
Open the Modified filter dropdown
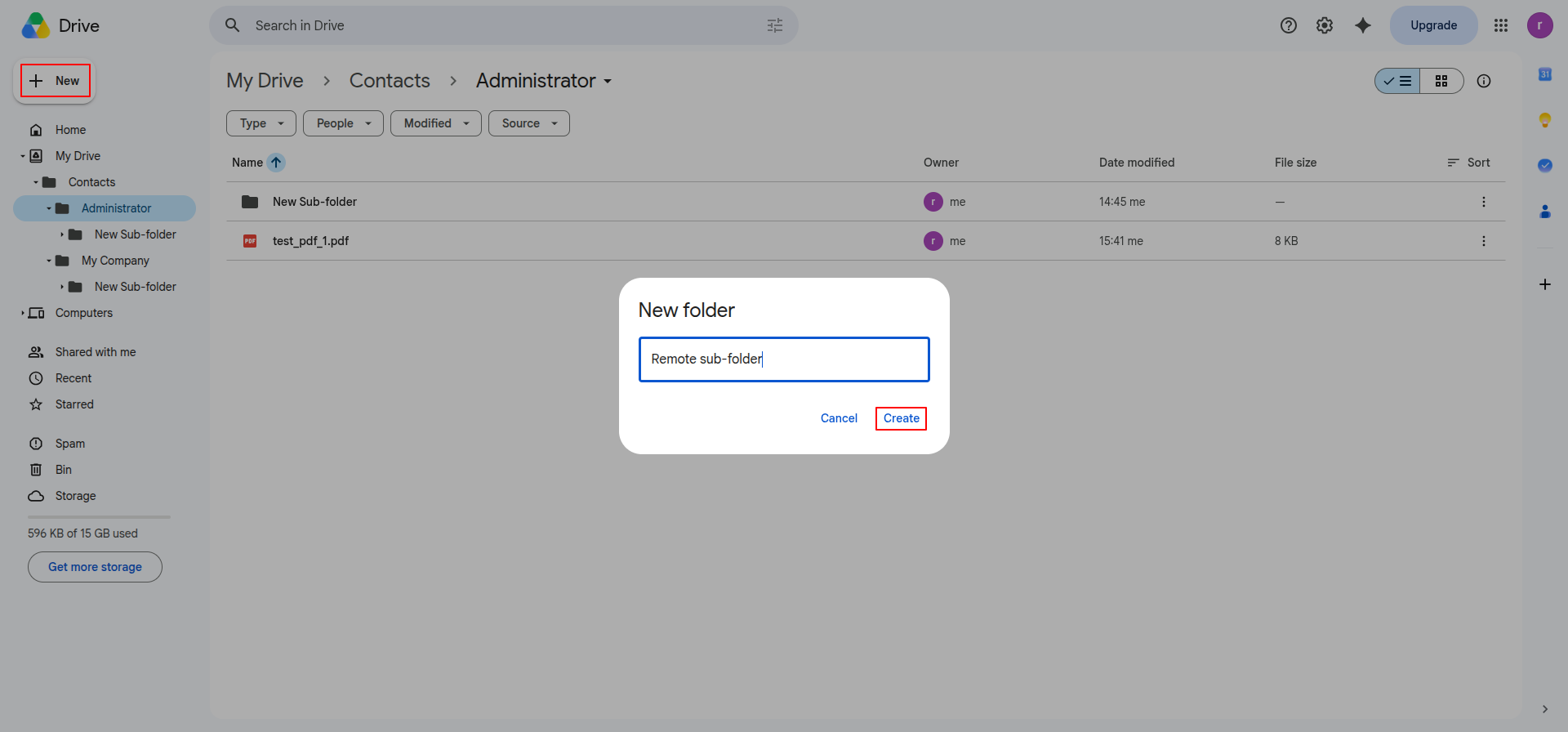(x=436, y=123)
